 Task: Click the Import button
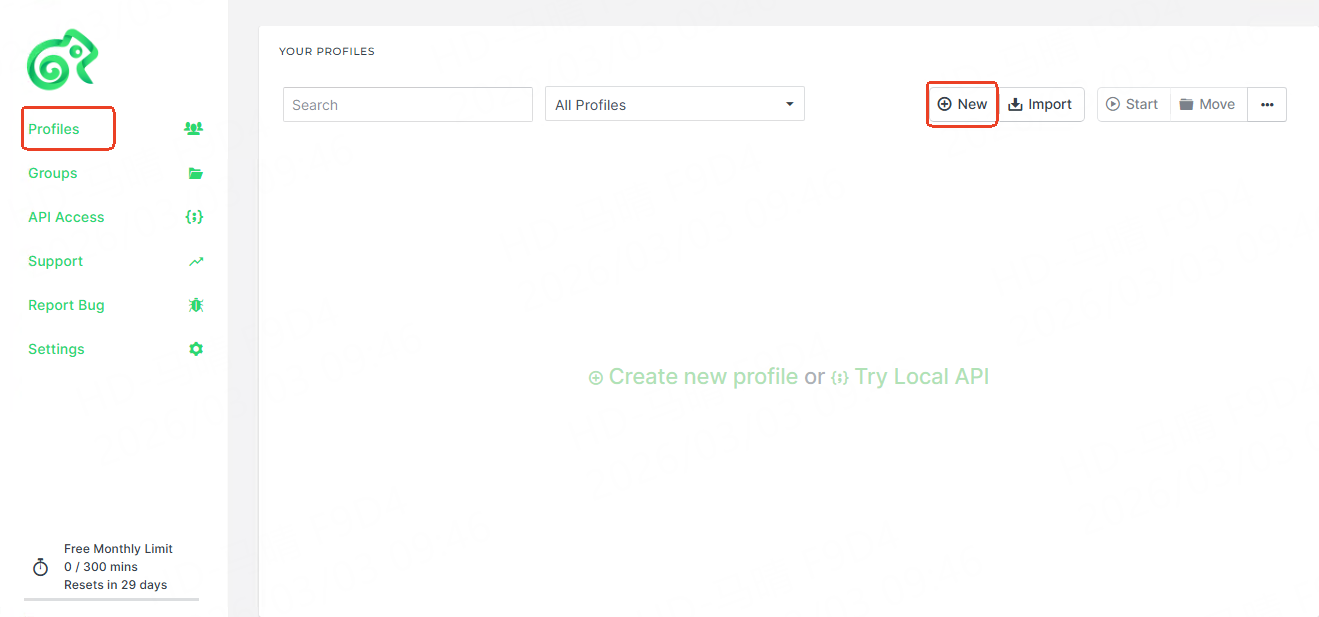coord(1040,104)
